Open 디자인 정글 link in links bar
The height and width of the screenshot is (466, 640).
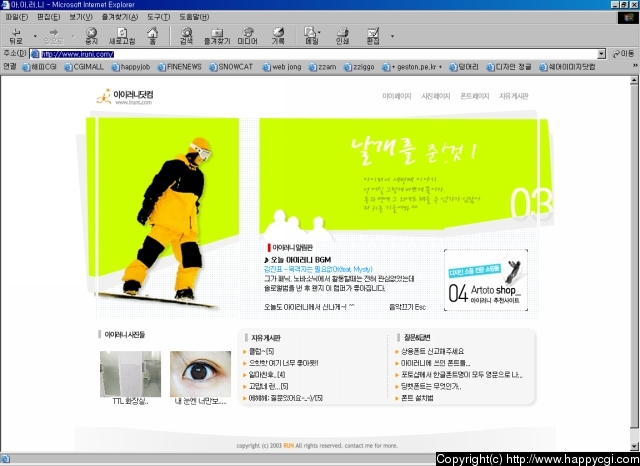coord(509,67)
